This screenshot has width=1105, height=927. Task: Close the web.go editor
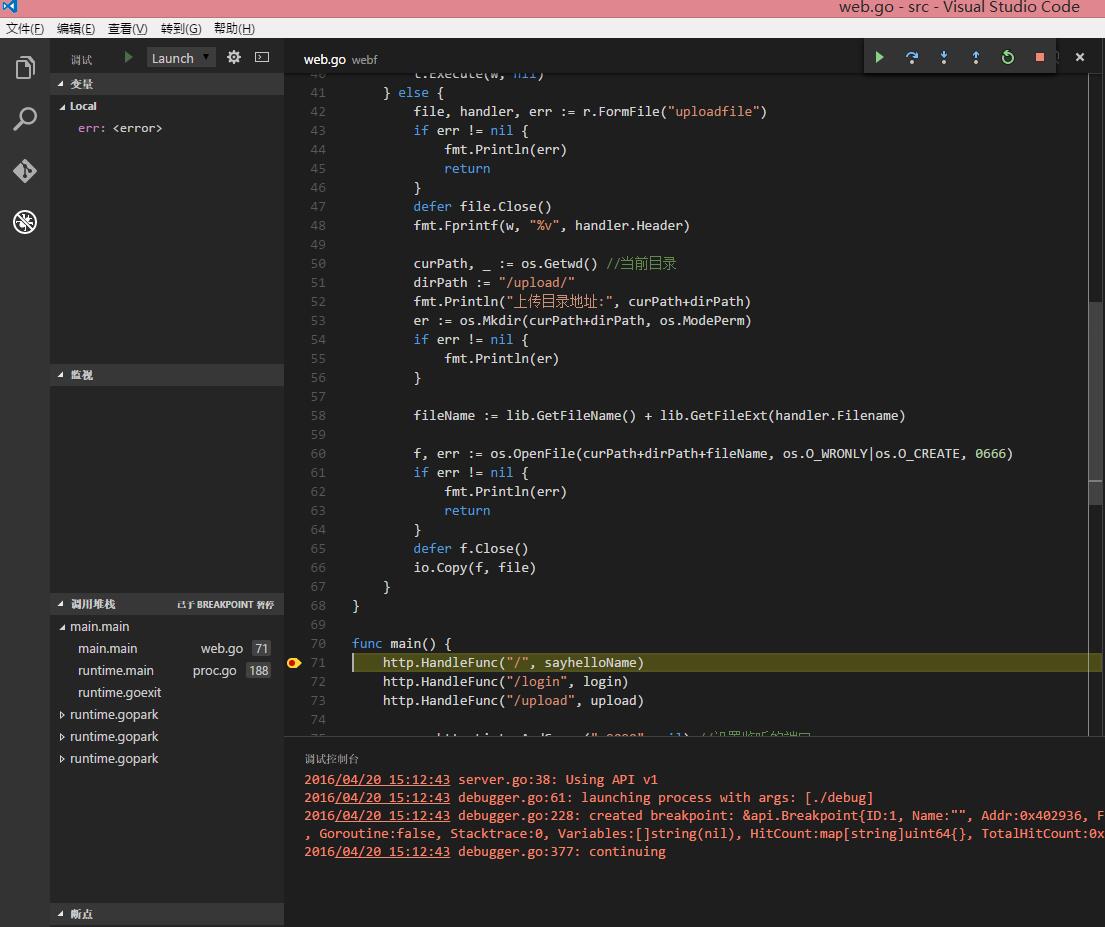point(1080,57)
